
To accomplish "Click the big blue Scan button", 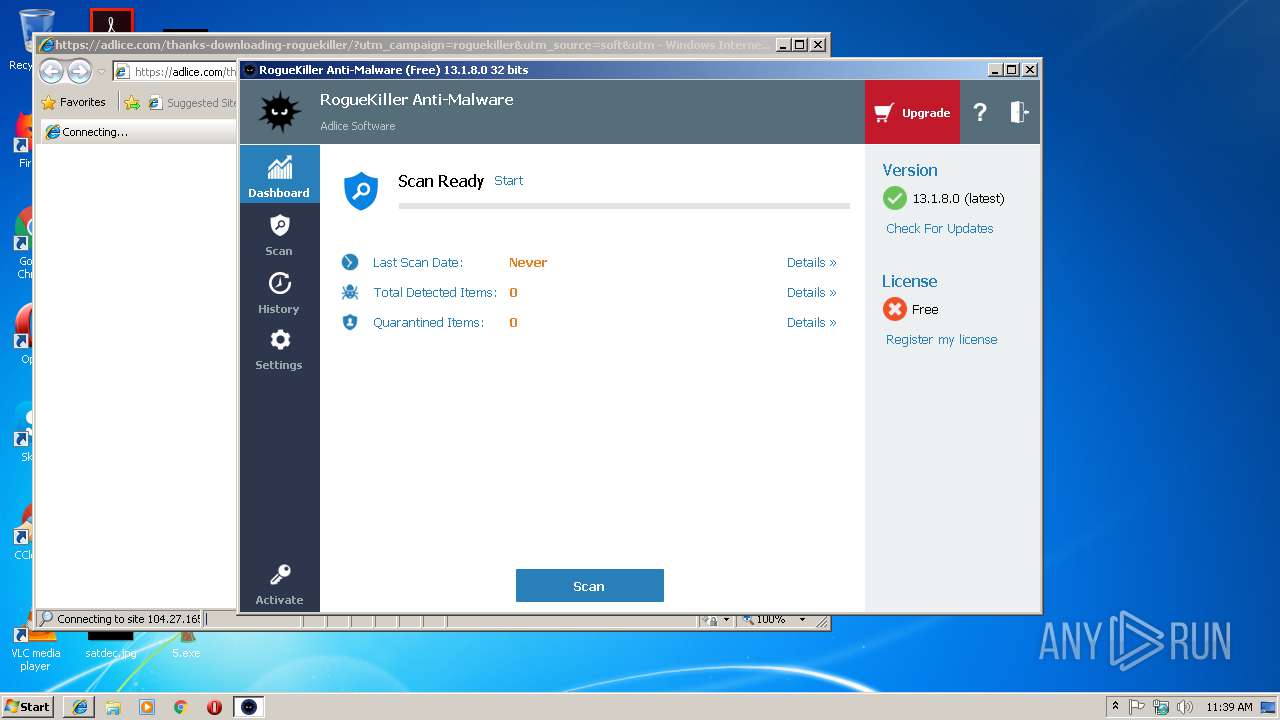I will click(x=589, y=586).
